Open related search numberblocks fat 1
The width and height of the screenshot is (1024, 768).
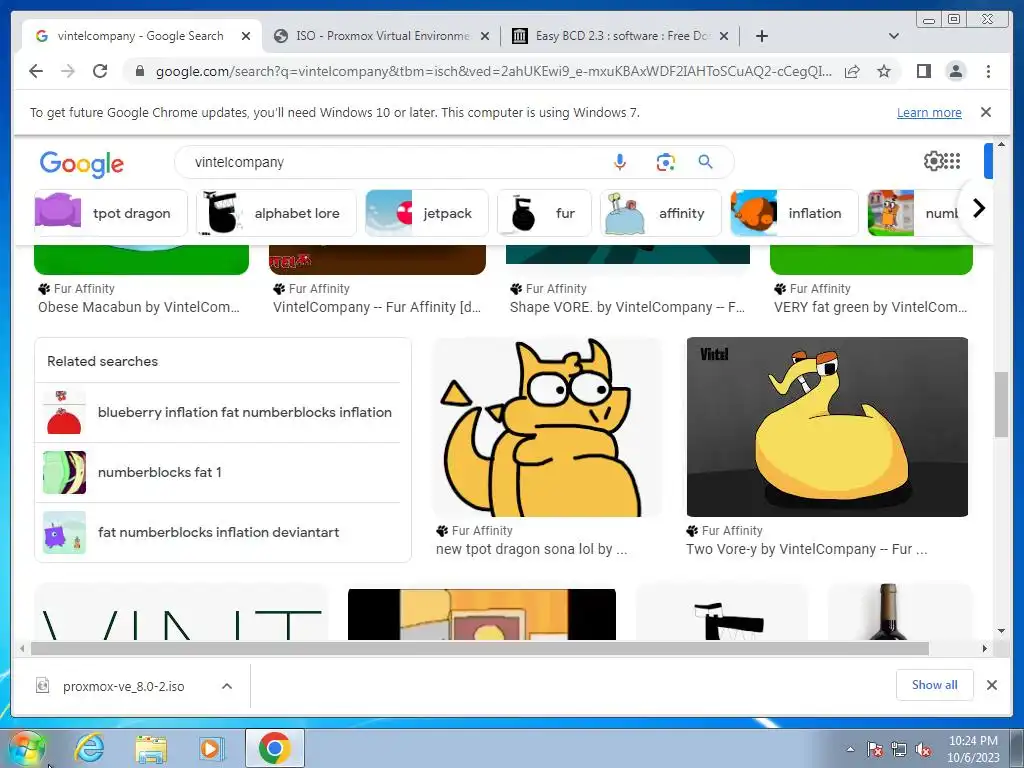(x=217, y=472)
